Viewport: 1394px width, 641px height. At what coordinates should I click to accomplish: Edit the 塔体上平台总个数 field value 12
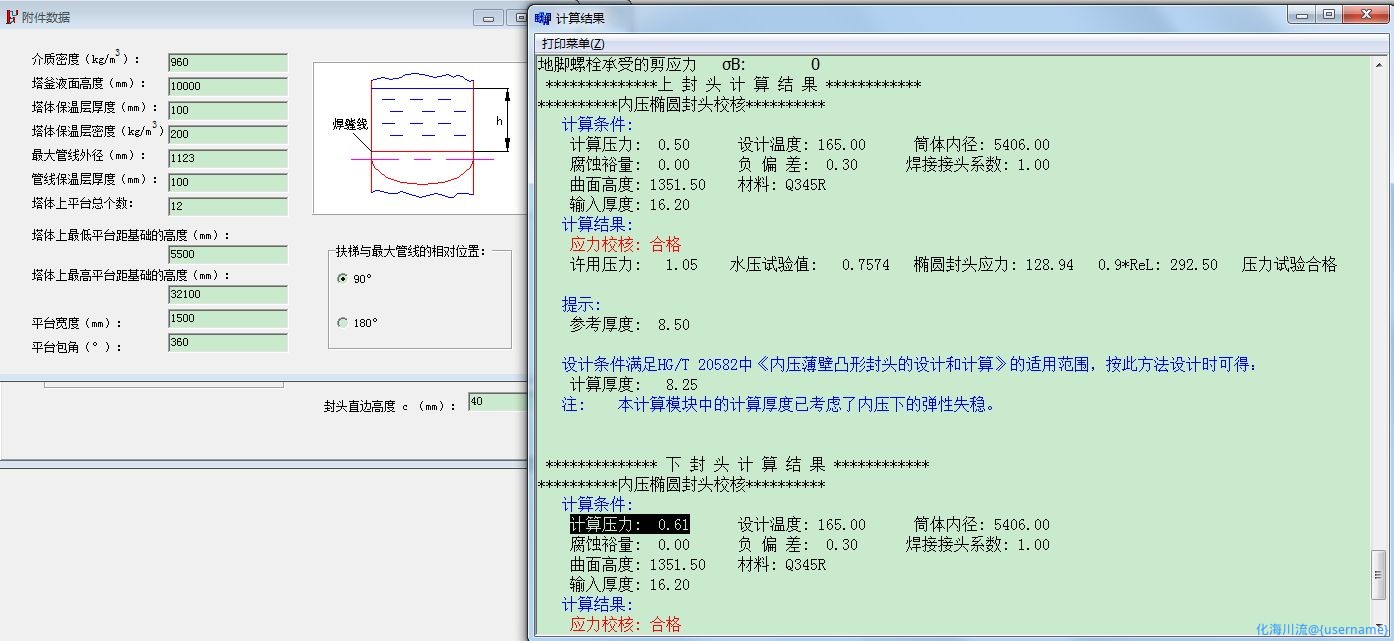[x=228, y=206]
